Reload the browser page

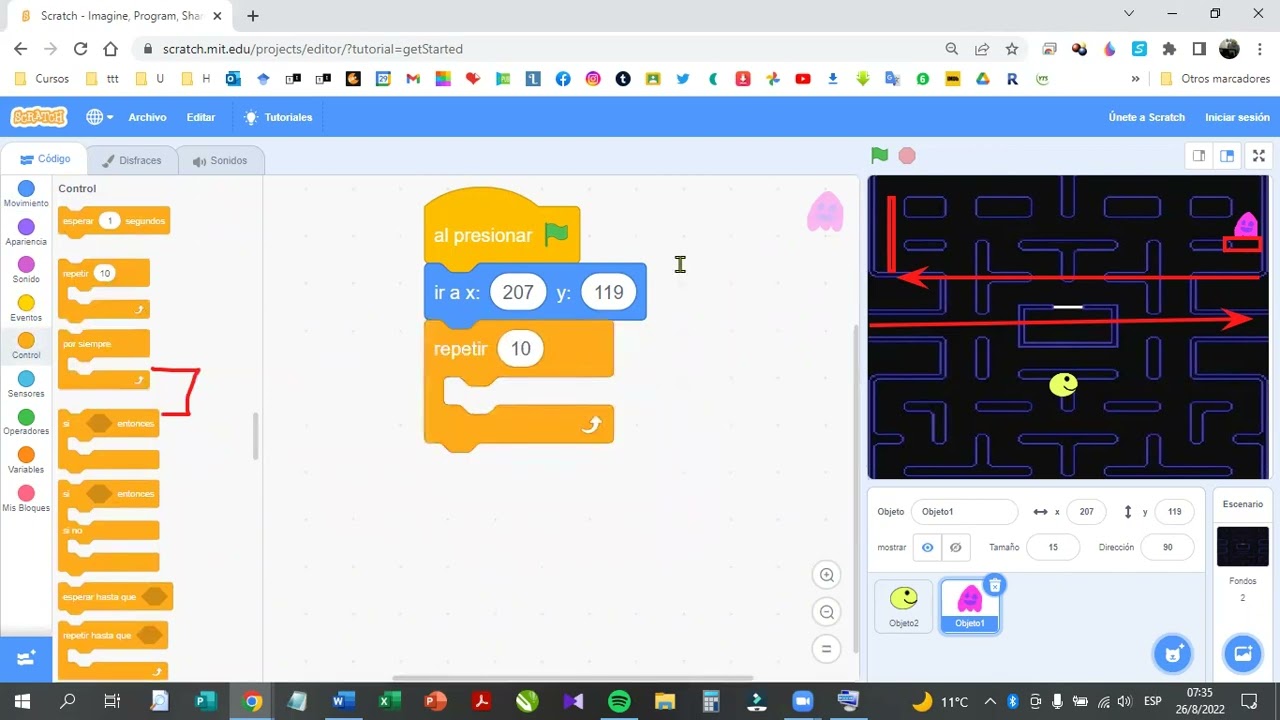coord(80,48)
